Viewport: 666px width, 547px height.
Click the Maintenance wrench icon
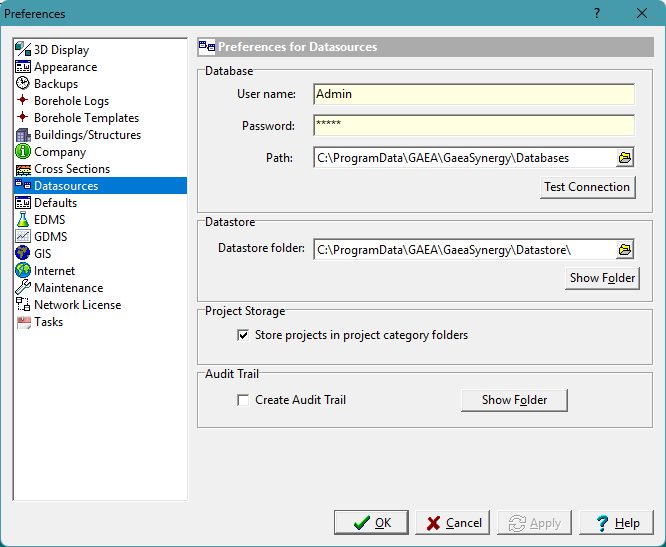[23, 288]
